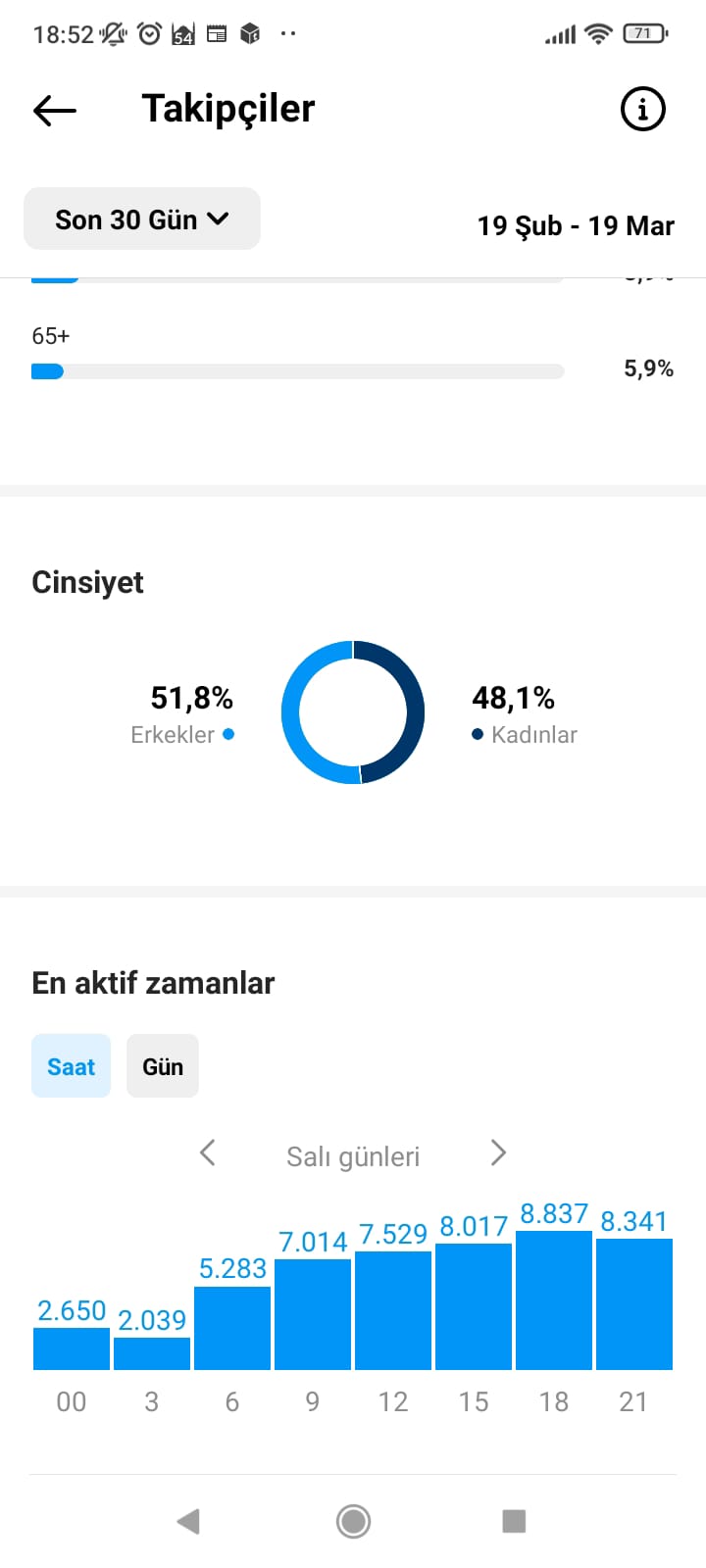Tap the back arrow icon
Image resolution: width=706 pixels, height=1568 pixels.
(x=55, y=110)
